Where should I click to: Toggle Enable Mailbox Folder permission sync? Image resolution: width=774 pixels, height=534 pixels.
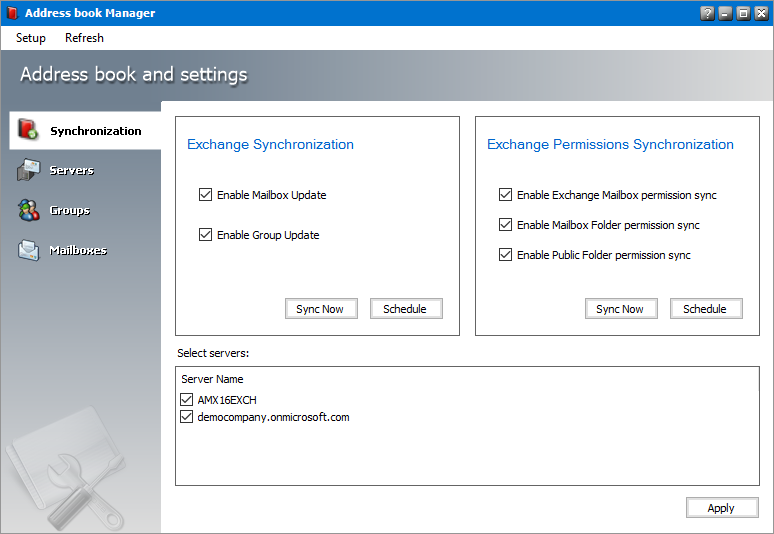(506, 225)
